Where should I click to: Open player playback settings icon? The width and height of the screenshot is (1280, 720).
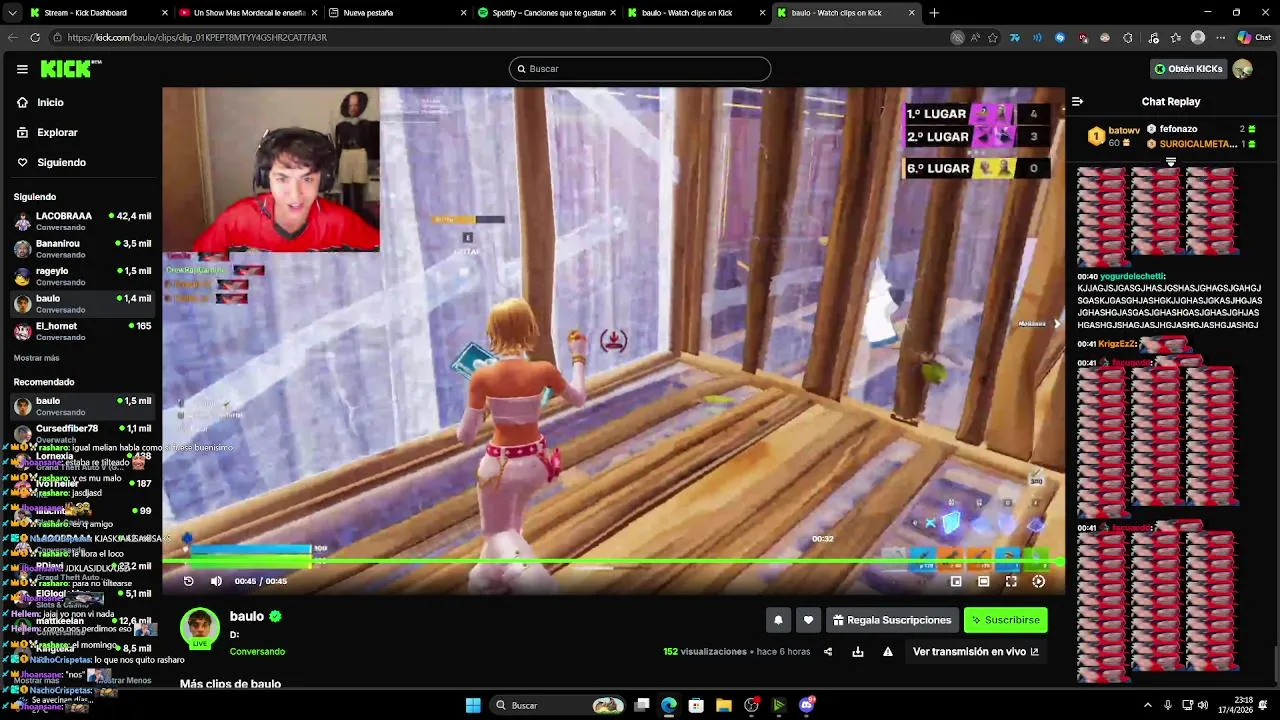coord(1039,581)
